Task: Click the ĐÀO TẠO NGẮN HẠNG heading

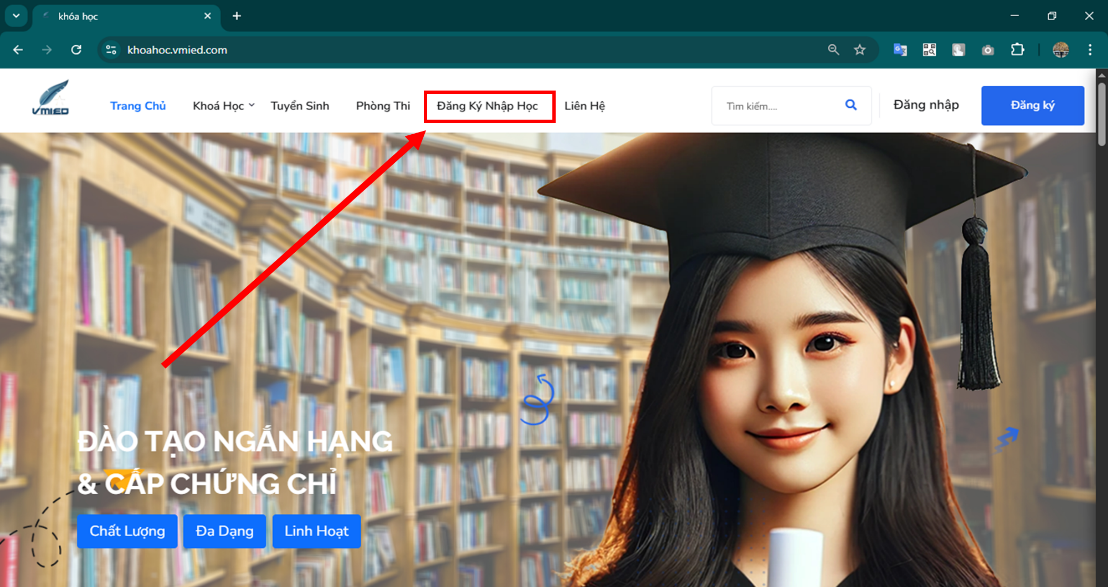Action: click(235, 441)
